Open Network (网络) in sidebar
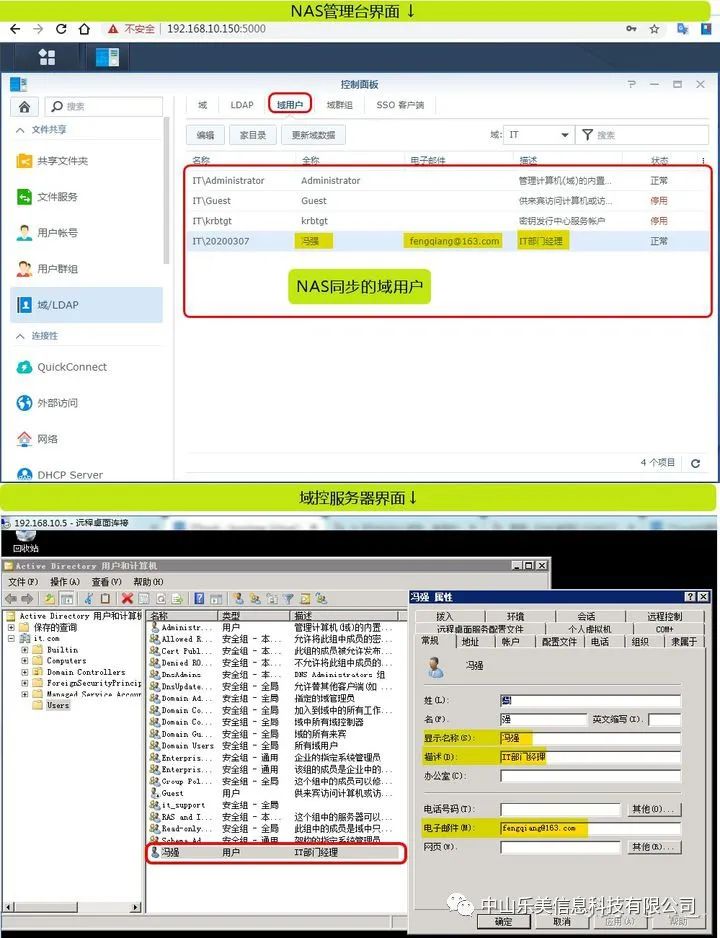The width and height of the screenshot is (720, 938). point(37,439)
